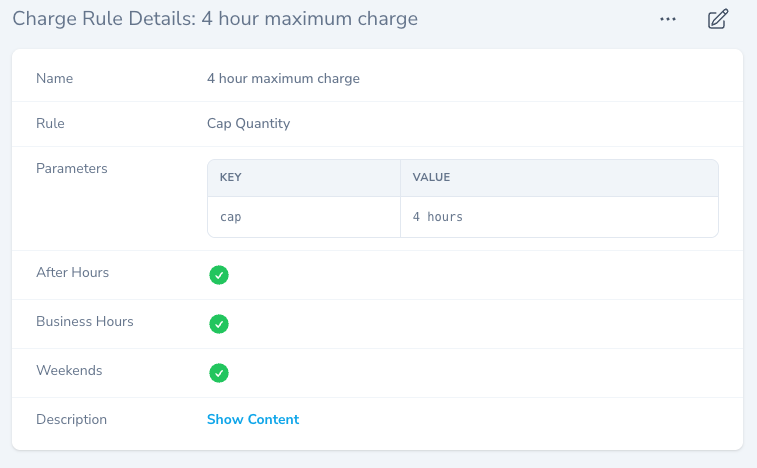This screenshot has width=757, height=468.
Task: Click the VALUE column header
Action: click(x=559, y=178)
